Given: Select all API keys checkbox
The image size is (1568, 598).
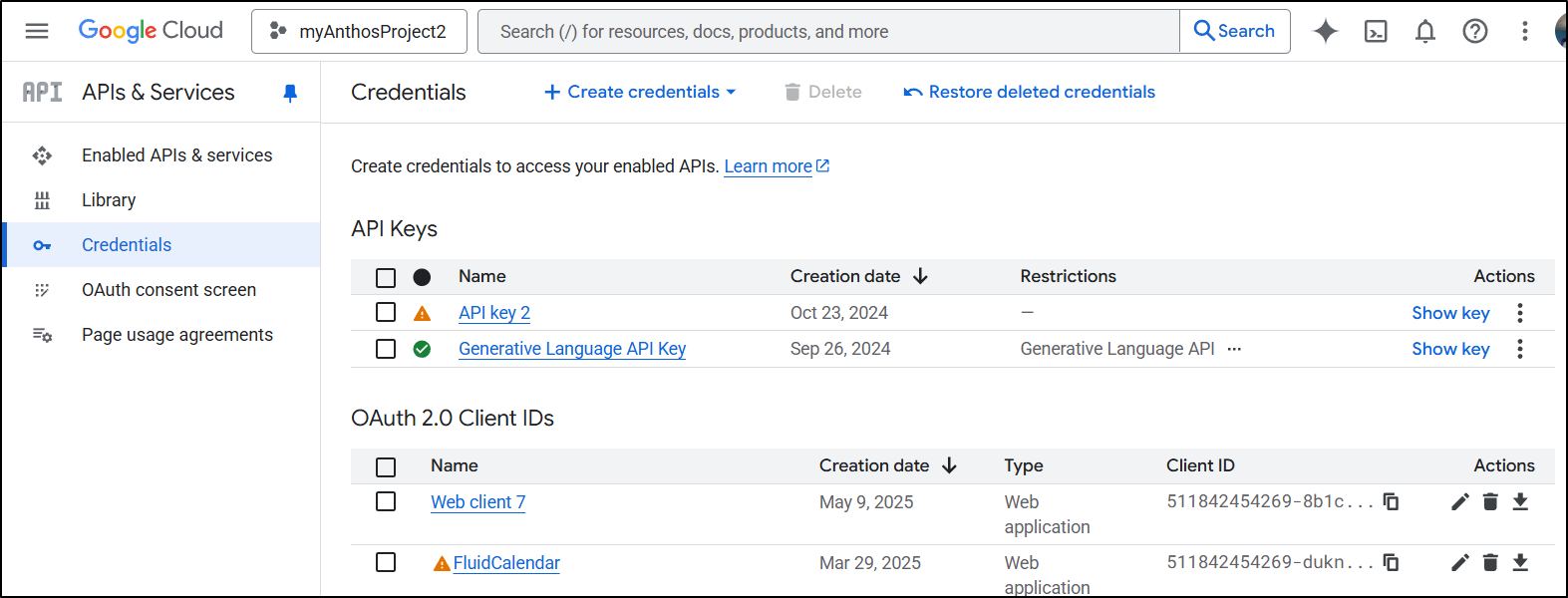Looking at the screenshot, I should pos(386,277).
